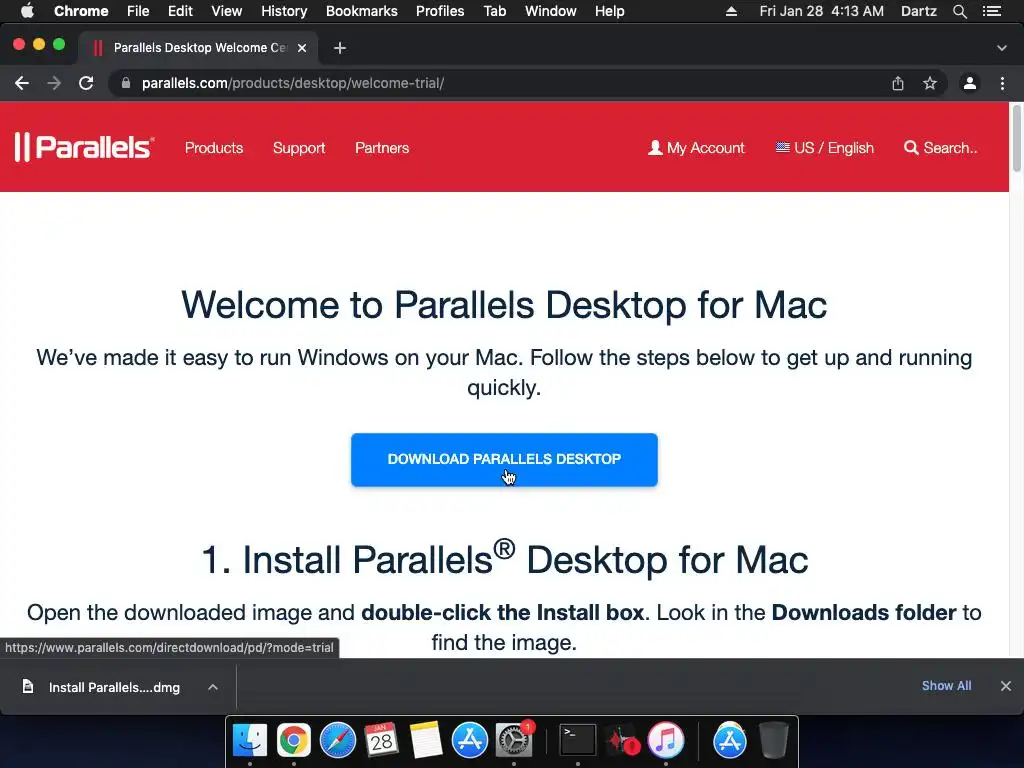
Task: Click the Dartz user name in menu bar
Action: pyautogui.click(x=919, y=11)
